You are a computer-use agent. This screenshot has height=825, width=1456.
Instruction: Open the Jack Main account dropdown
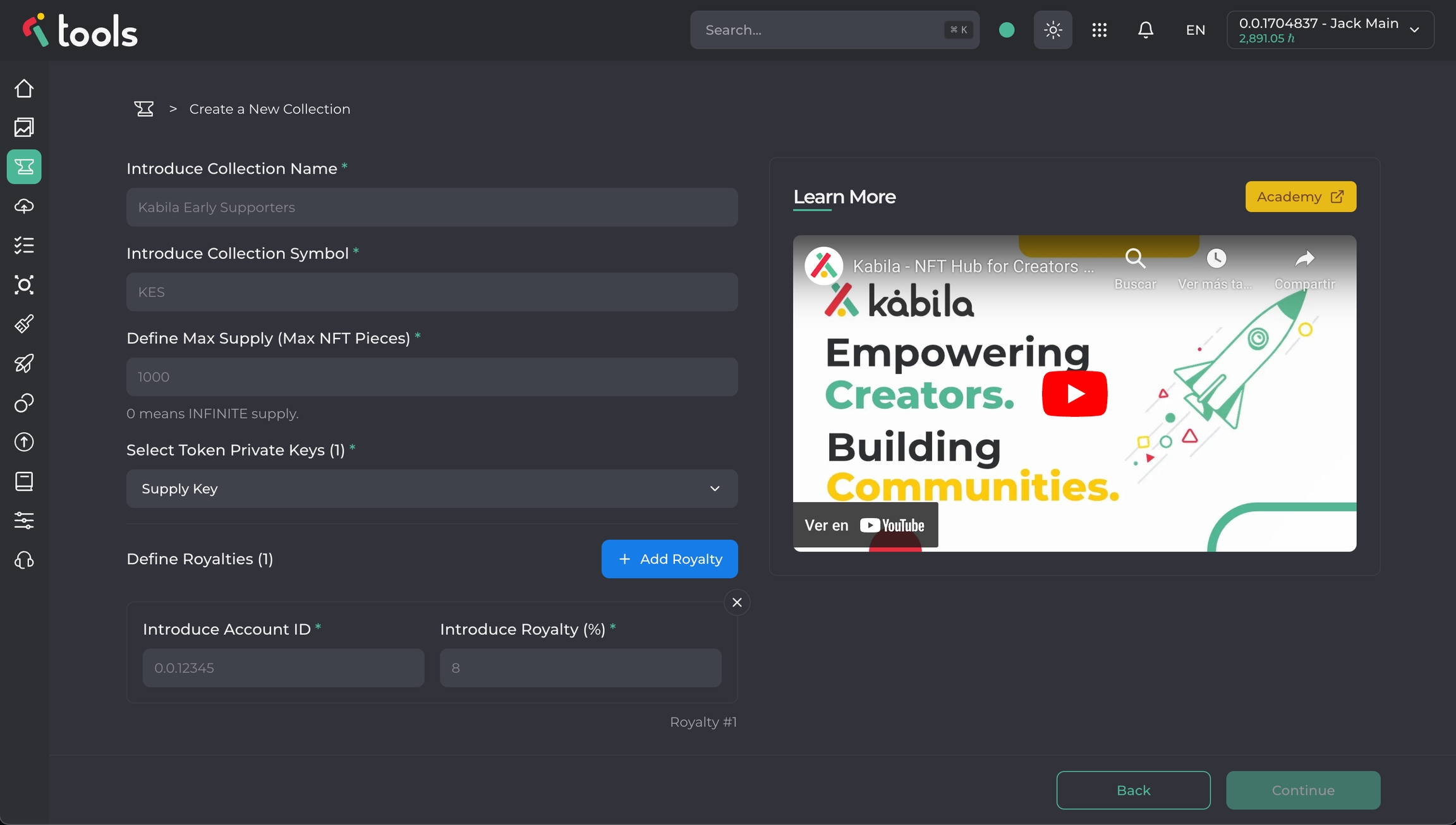[1330, 30]
